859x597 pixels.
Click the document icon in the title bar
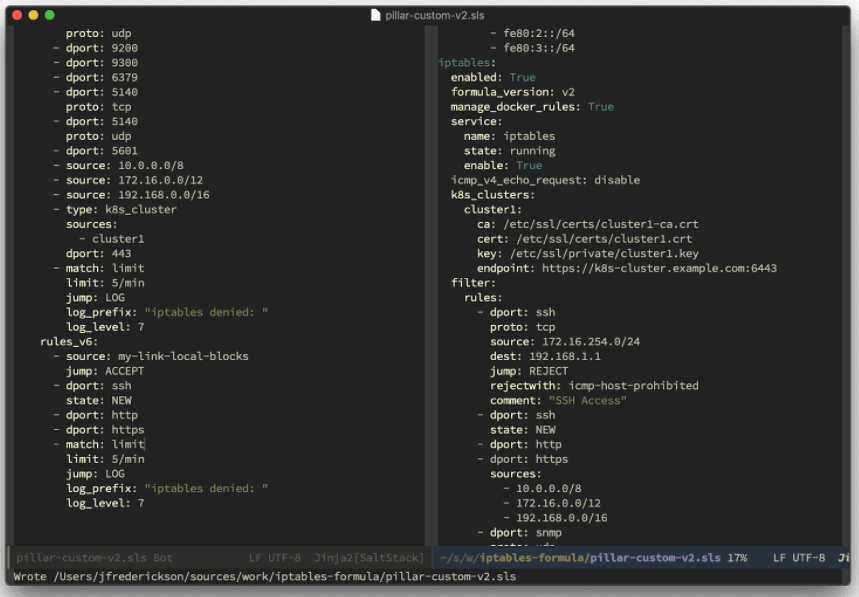click(375, 16)
